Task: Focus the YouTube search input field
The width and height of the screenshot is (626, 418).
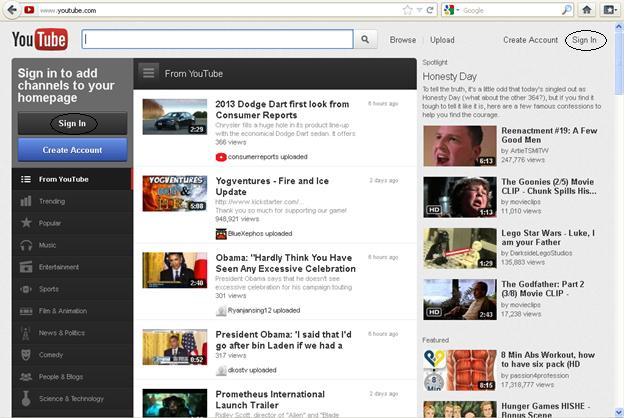Action: pyautogui.click(x=218, y=40)
